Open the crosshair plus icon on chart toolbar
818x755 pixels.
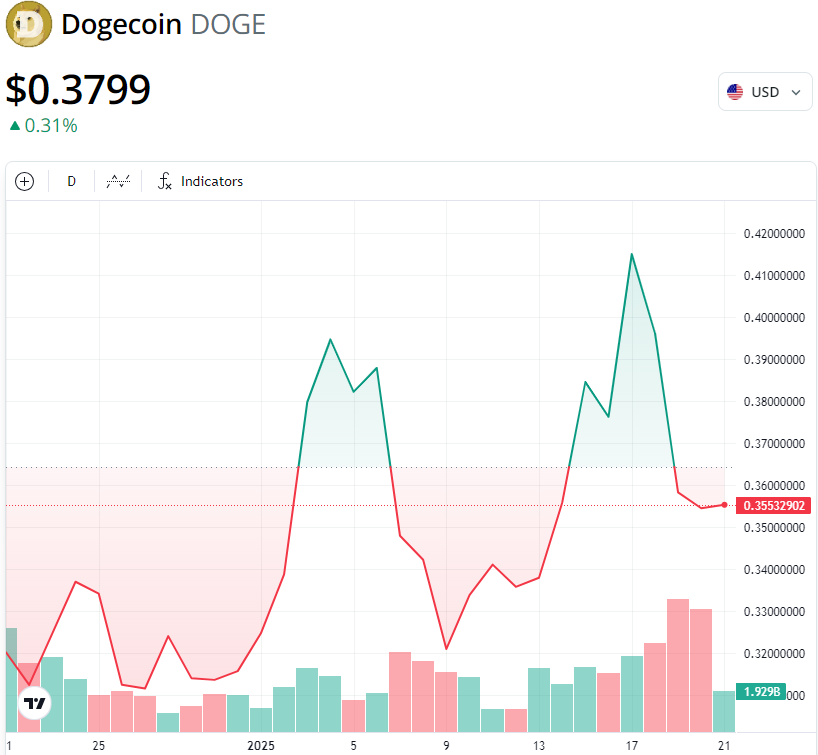(24, 181)
